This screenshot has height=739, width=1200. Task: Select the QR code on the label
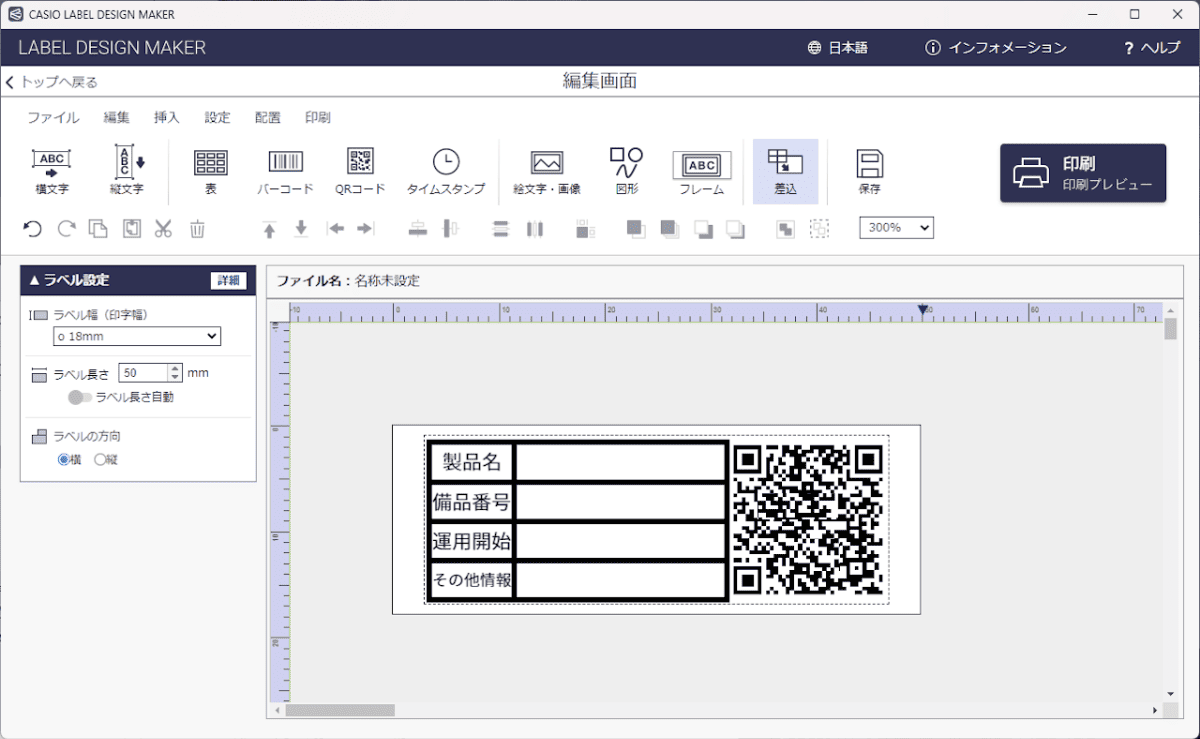[808, 519]
